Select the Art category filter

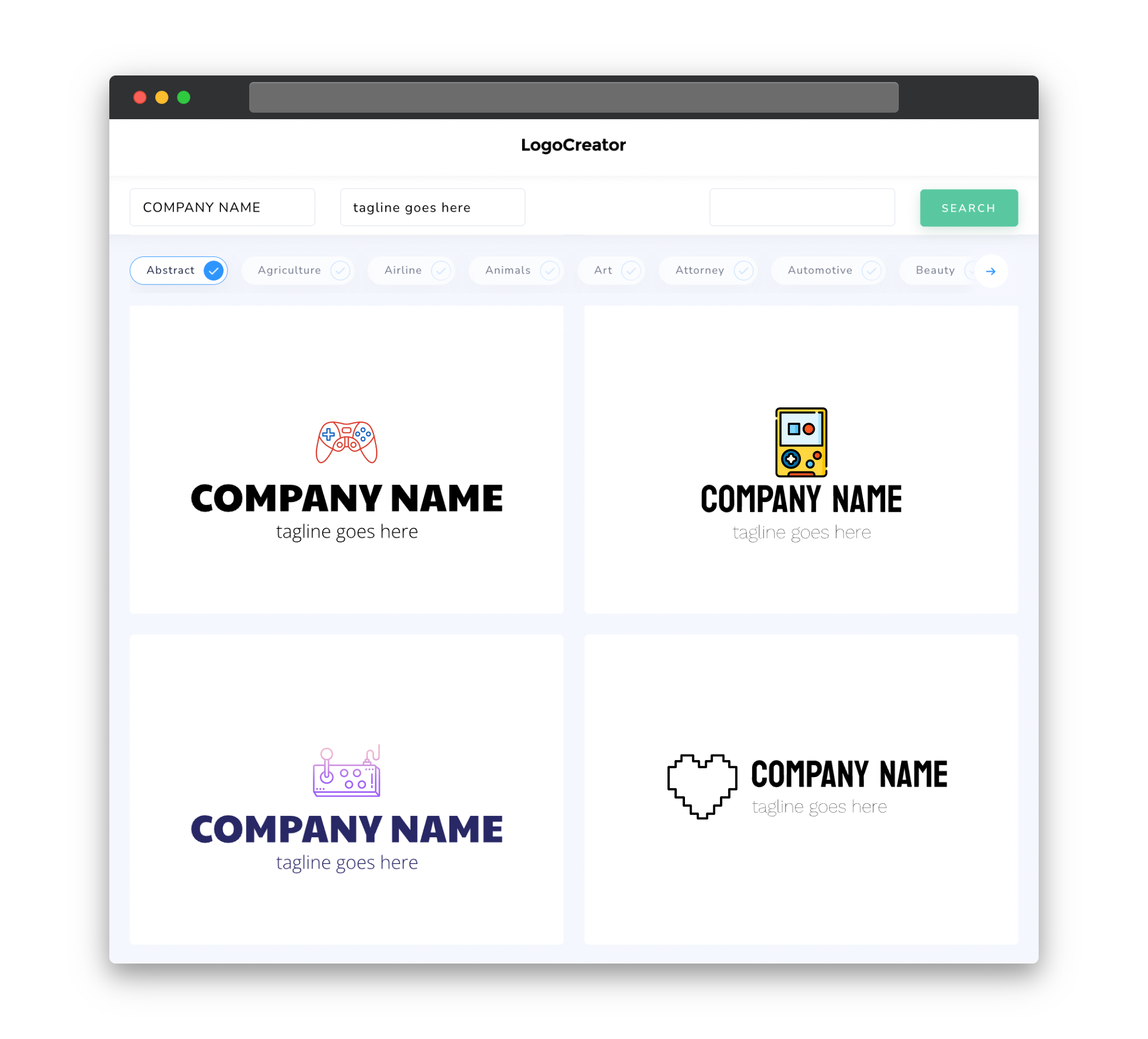[612, 270]
